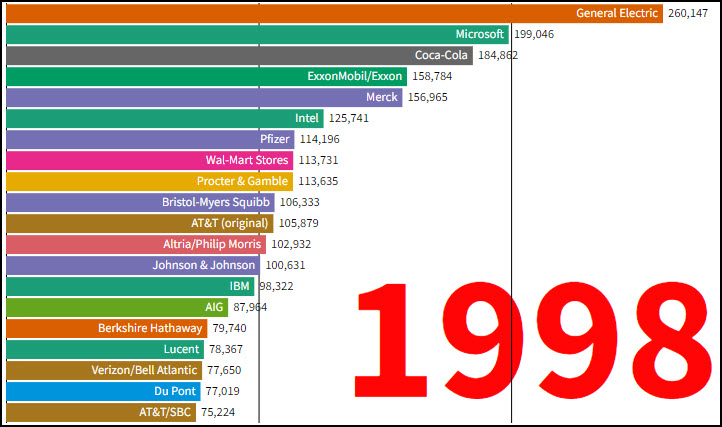Click the Altria/Philip Morris bar label
This screenshot has height=427, width=722.
pos(212,244)
